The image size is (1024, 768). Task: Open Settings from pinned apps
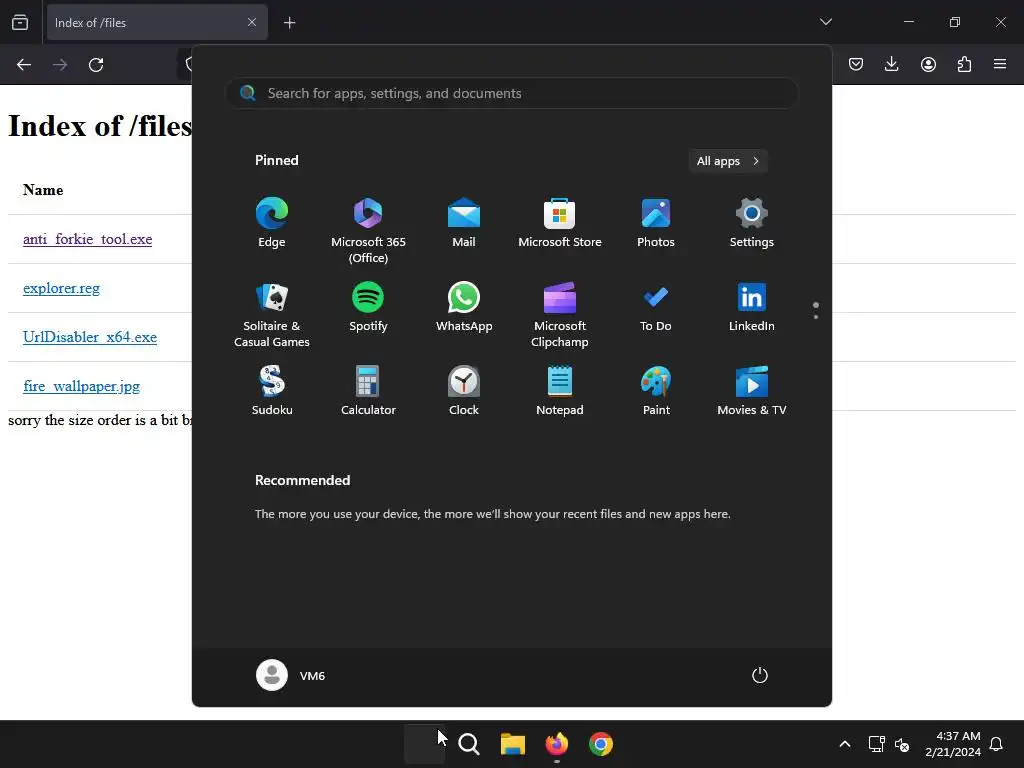click(752, 223)
